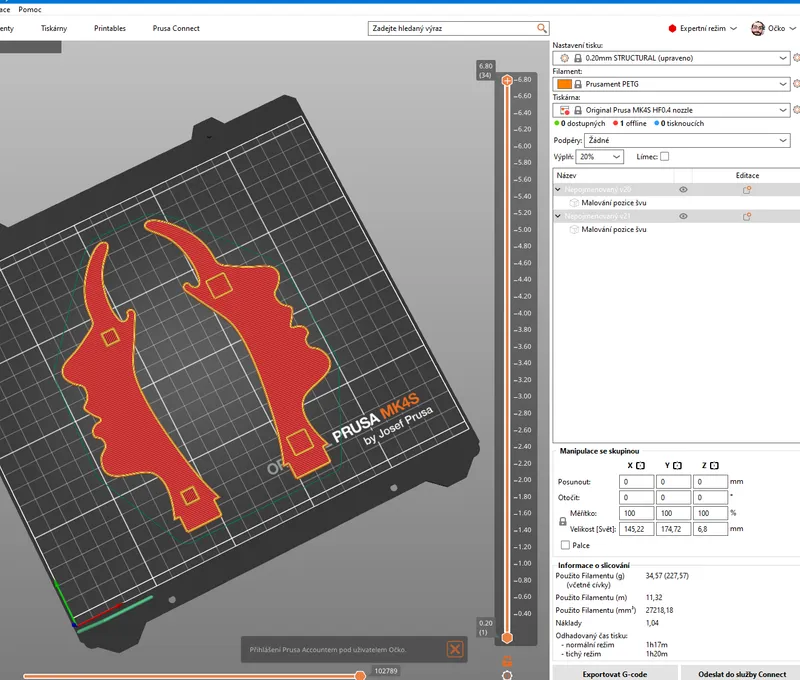Click the mirror icon next to Z
Image resolution: width=800 pixels, height=680 pixels.
click(x=714, y=465)
